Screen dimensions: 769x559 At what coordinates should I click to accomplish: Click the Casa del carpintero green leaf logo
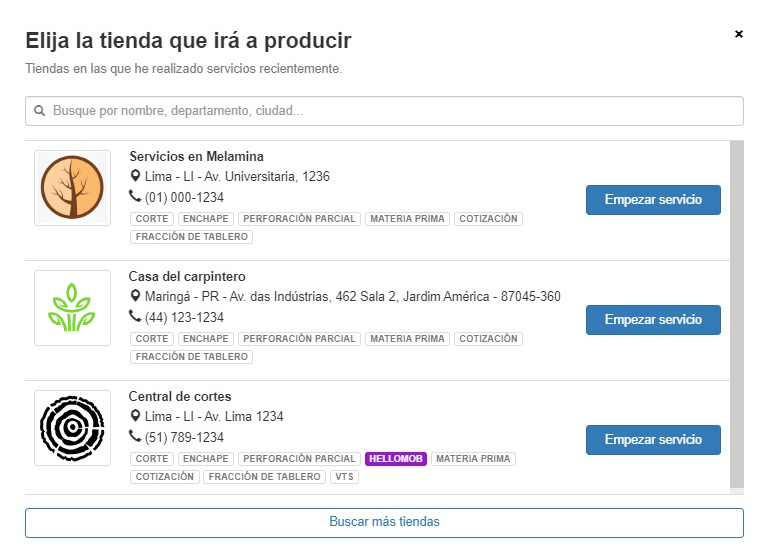click(72, 308)
